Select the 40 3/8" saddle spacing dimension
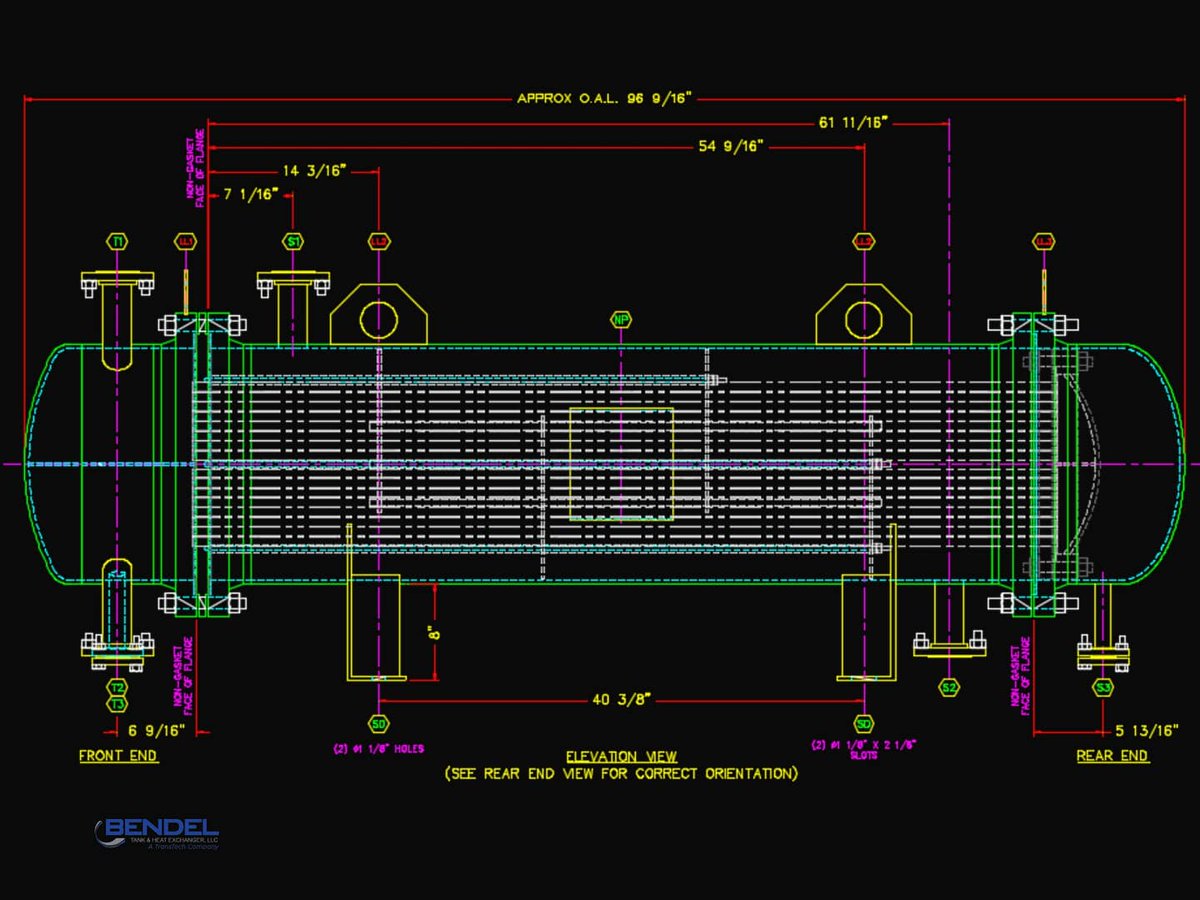Viewport: 1200px width, 900px height. (620, 700)
